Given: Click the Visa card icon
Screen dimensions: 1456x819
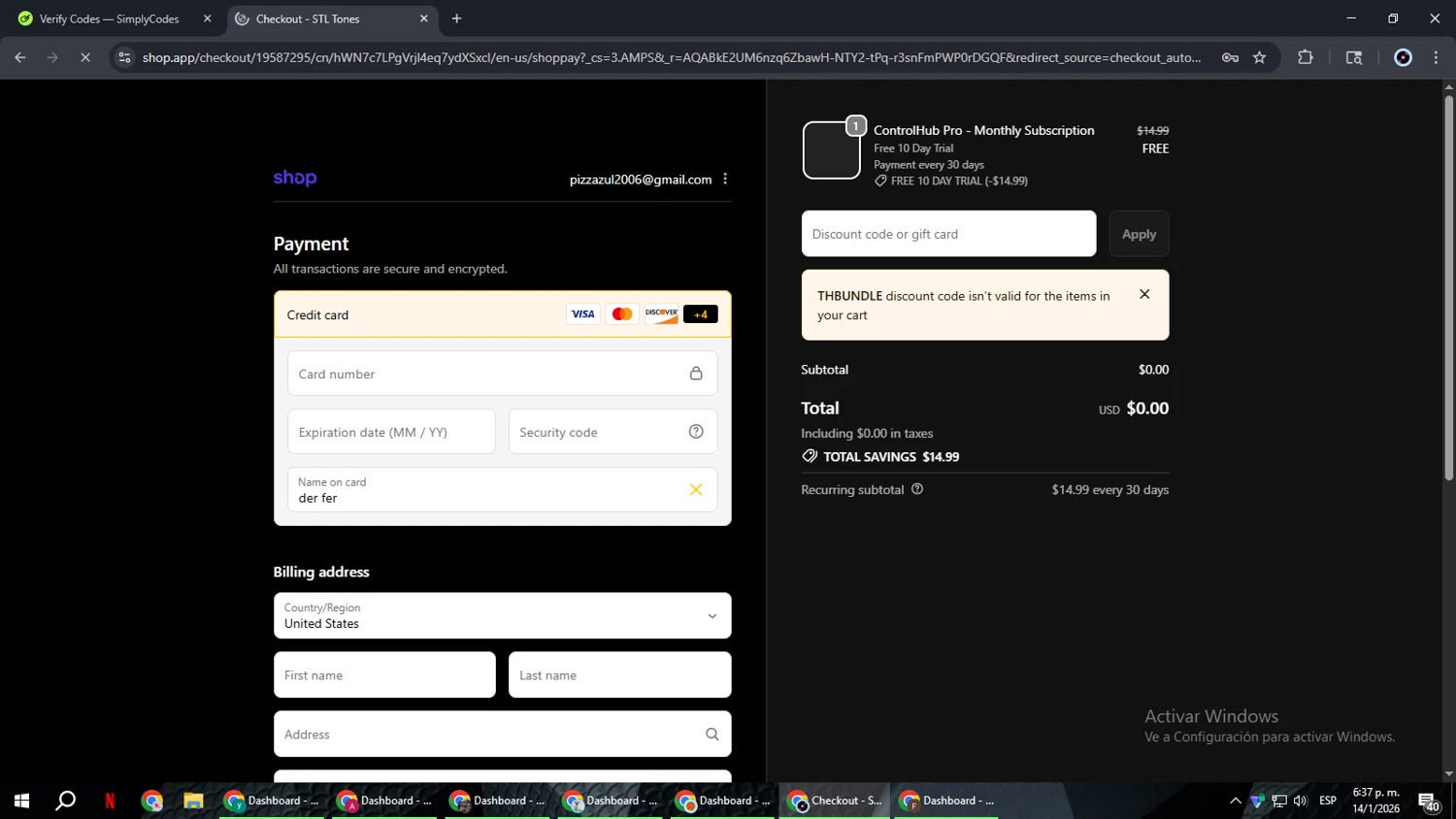Looking at the screenshot, I should (582, 314).
